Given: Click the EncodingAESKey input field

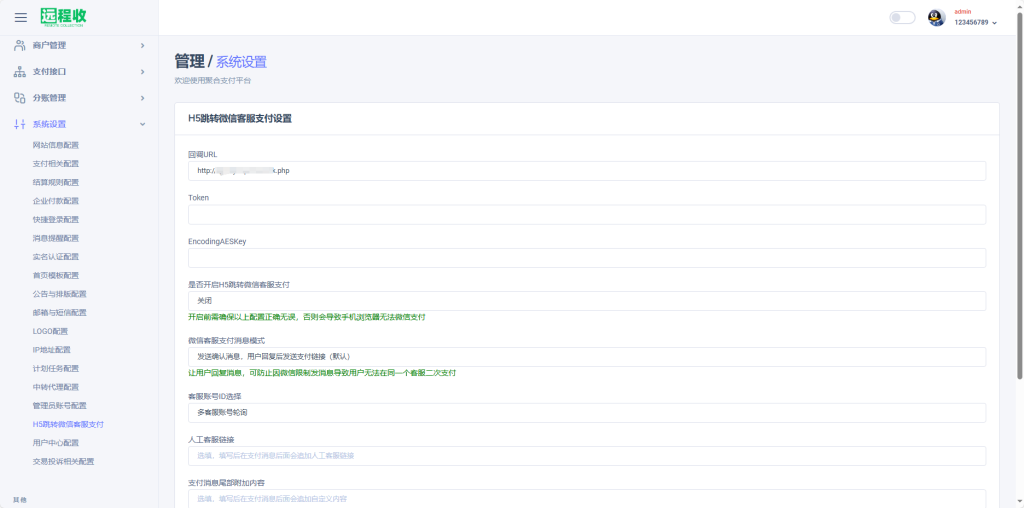Looking at the screenshot, I should [x=586, y=258].
